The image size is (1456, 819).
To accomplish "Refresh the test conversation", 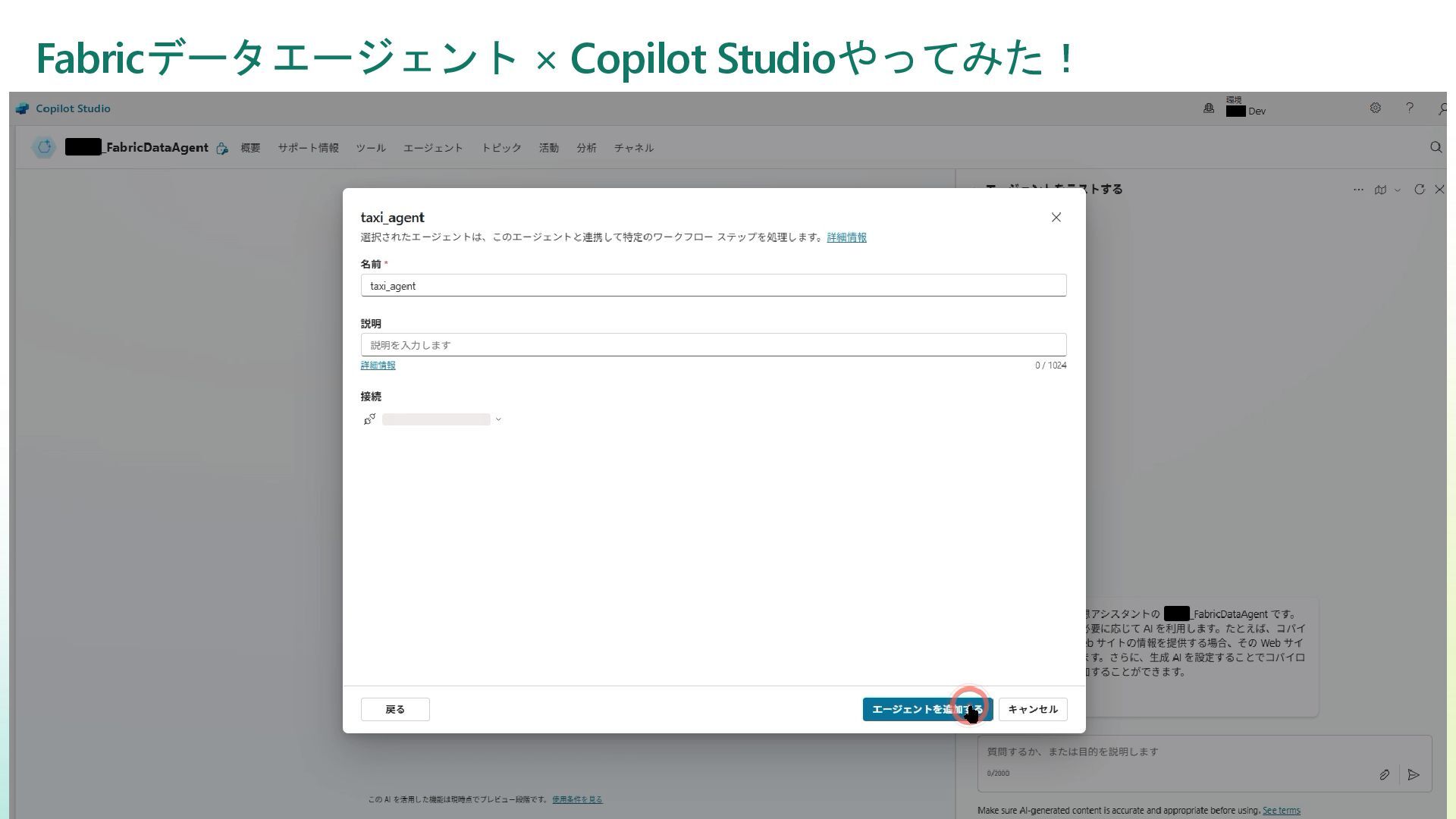I will tap(1420, 190).
